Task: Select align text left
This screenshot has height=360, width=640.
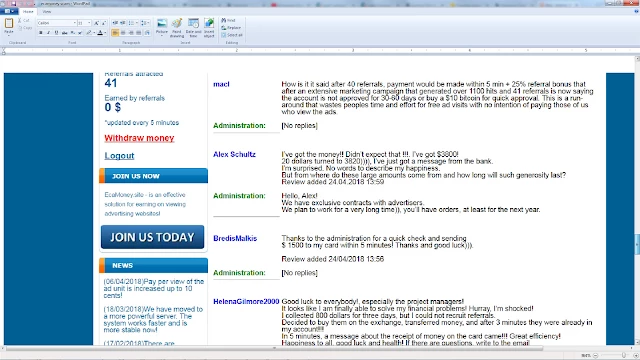Action: 115,33
